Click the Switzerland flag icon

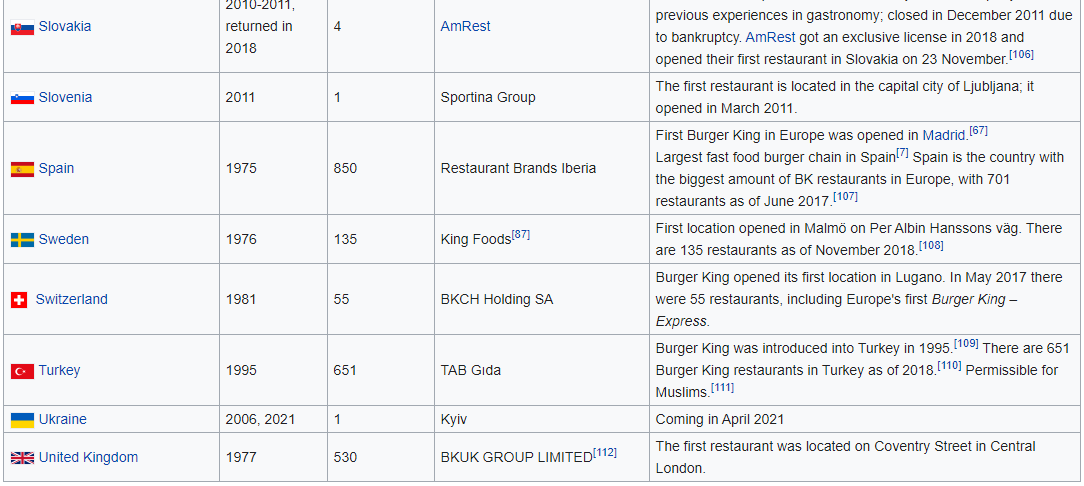pyautogui.click(x=19, y=300)
